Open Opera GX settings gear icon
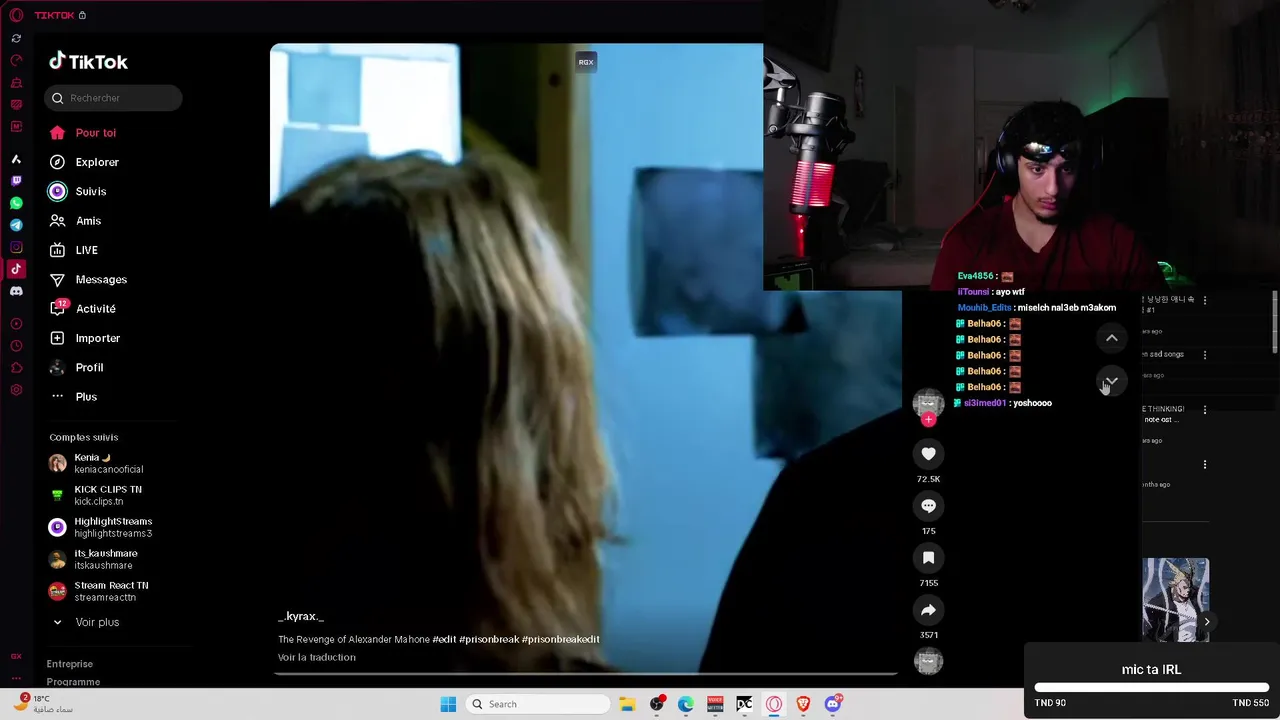Viewport: 1280px width, 720px height. pyautogui.click(x=16, y=390)
